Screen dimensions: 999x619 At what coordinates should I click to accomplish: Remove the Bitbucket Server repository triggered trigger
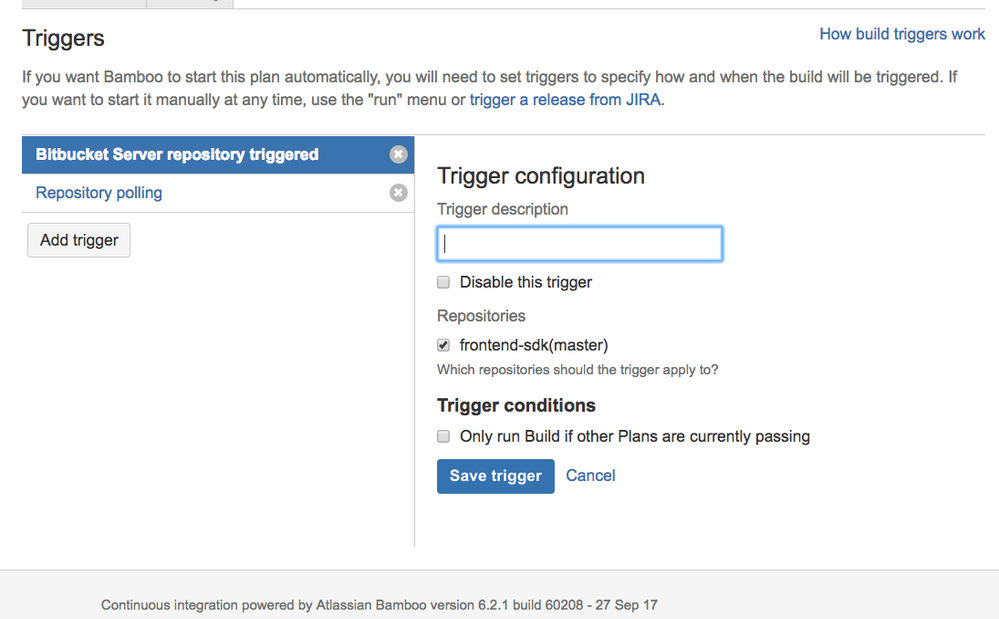pyautogui.click(x=398, y=155)
